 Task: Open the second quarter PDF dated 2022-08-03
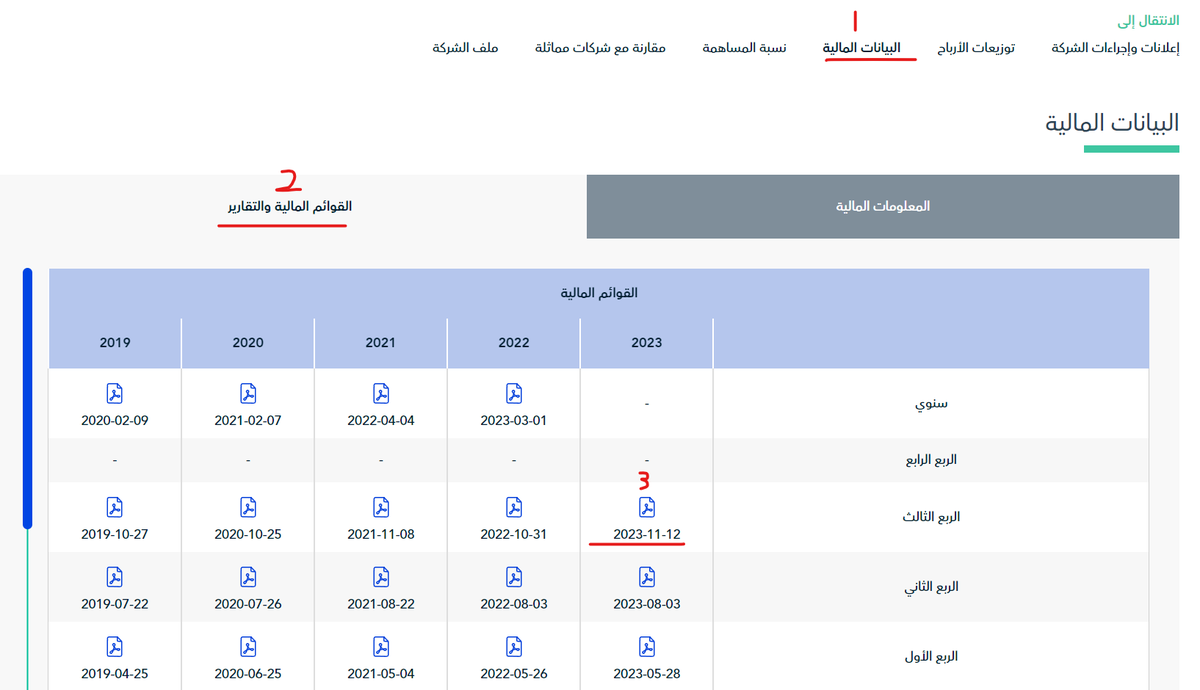[x=514, y=577]
